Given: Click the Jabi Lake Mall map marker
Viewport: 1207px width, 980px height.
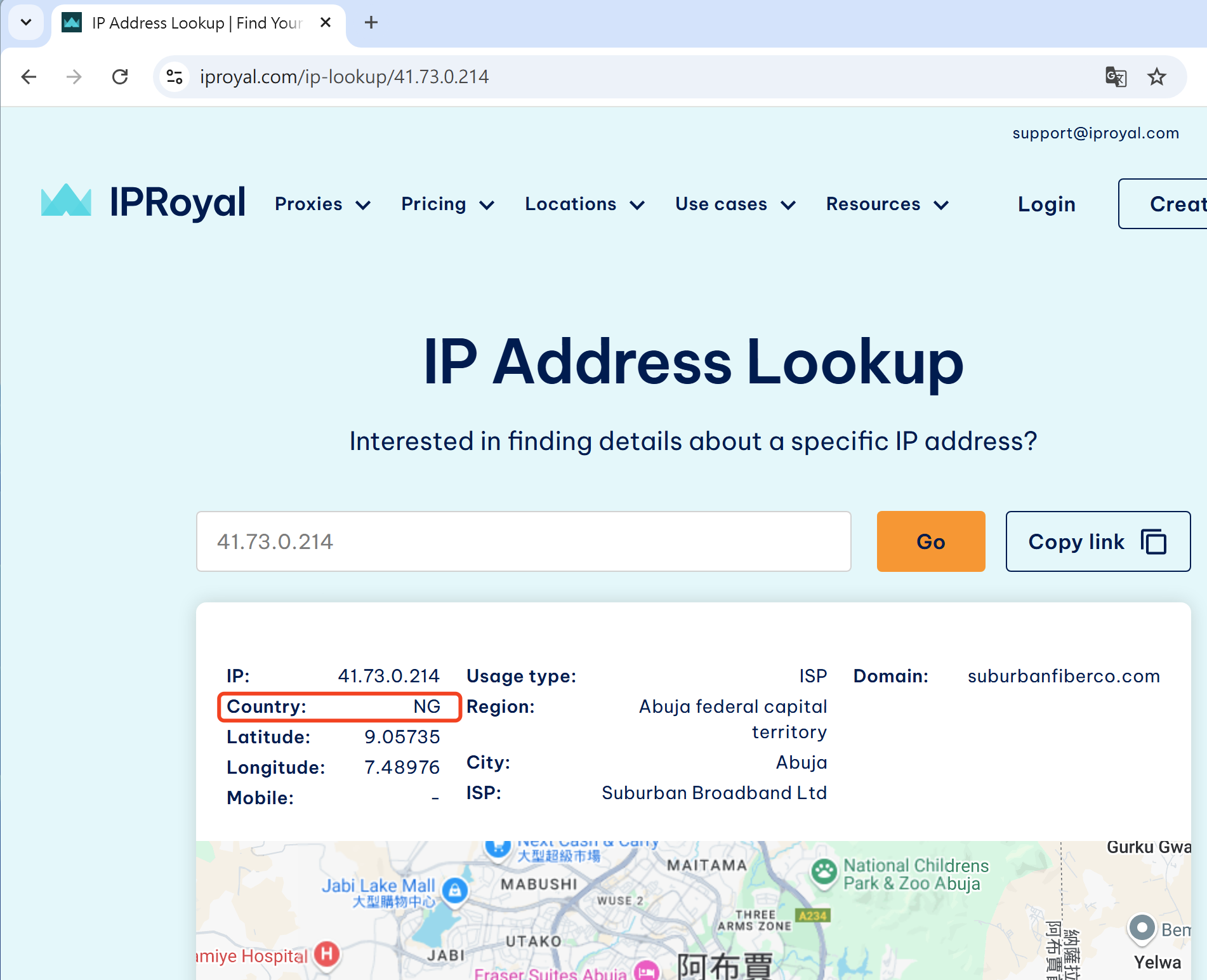Looking at the screenshot, I should point(455,891).
